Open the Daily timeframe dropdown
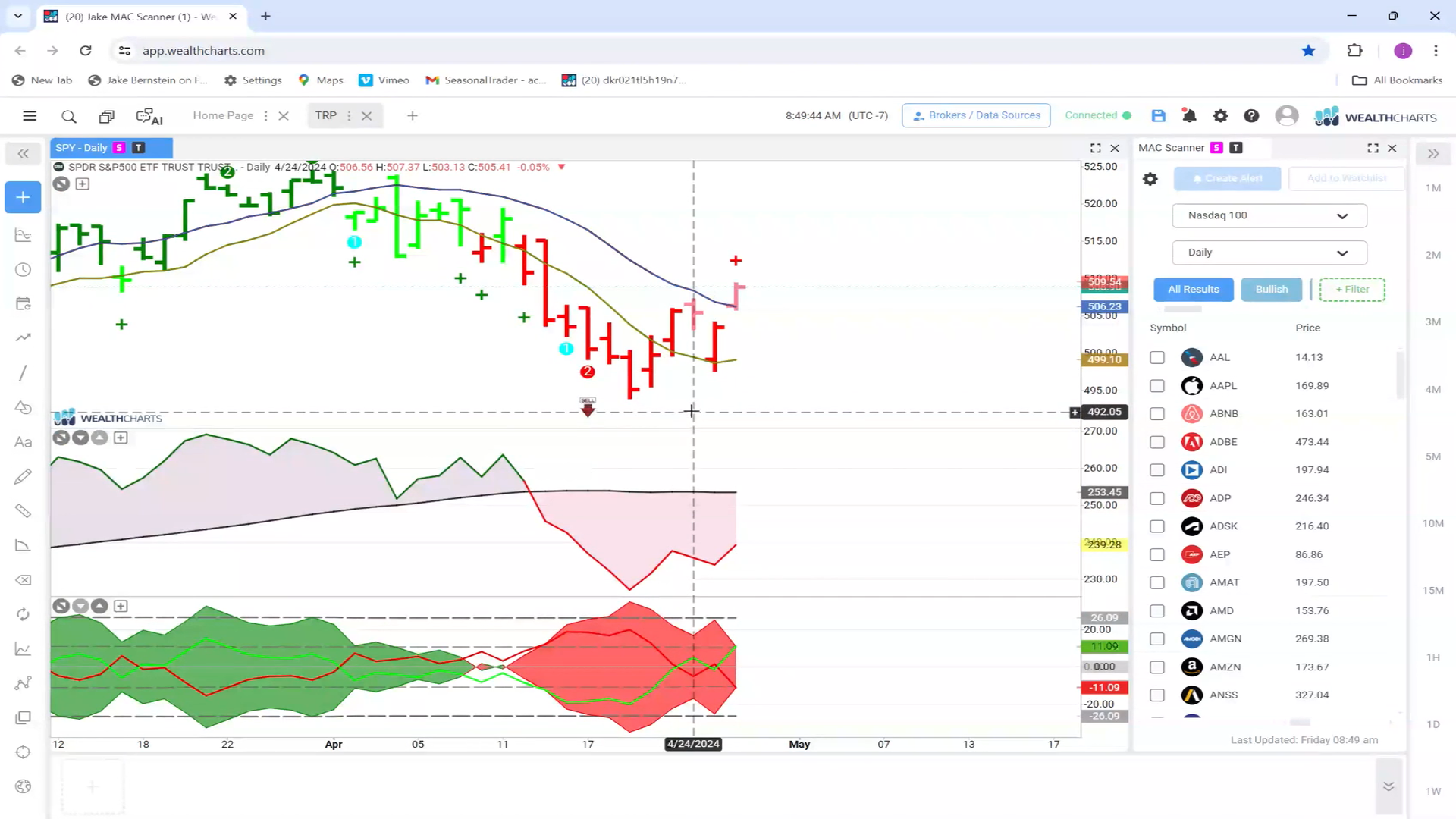Image resolution: width=1456 pixels, height=819 pixels. (x=1269, y=253)
